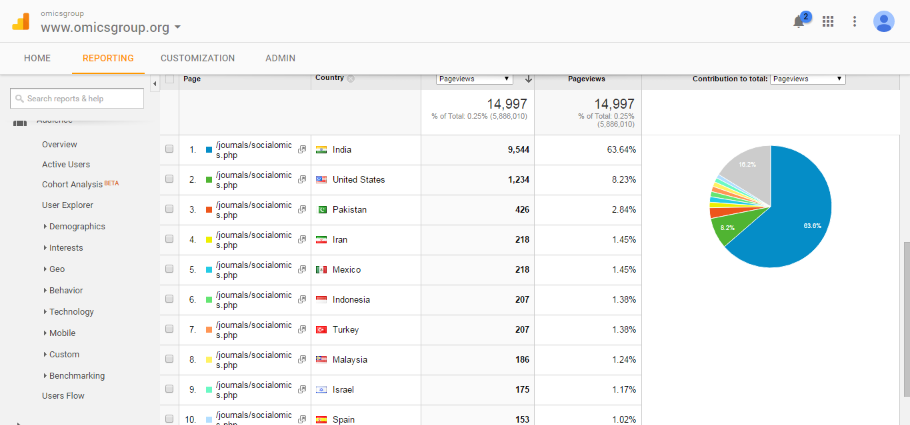The width and height of the screenshot is (910, 425).
Task: Click the Google Analytics logo
Action: [21, 23]
